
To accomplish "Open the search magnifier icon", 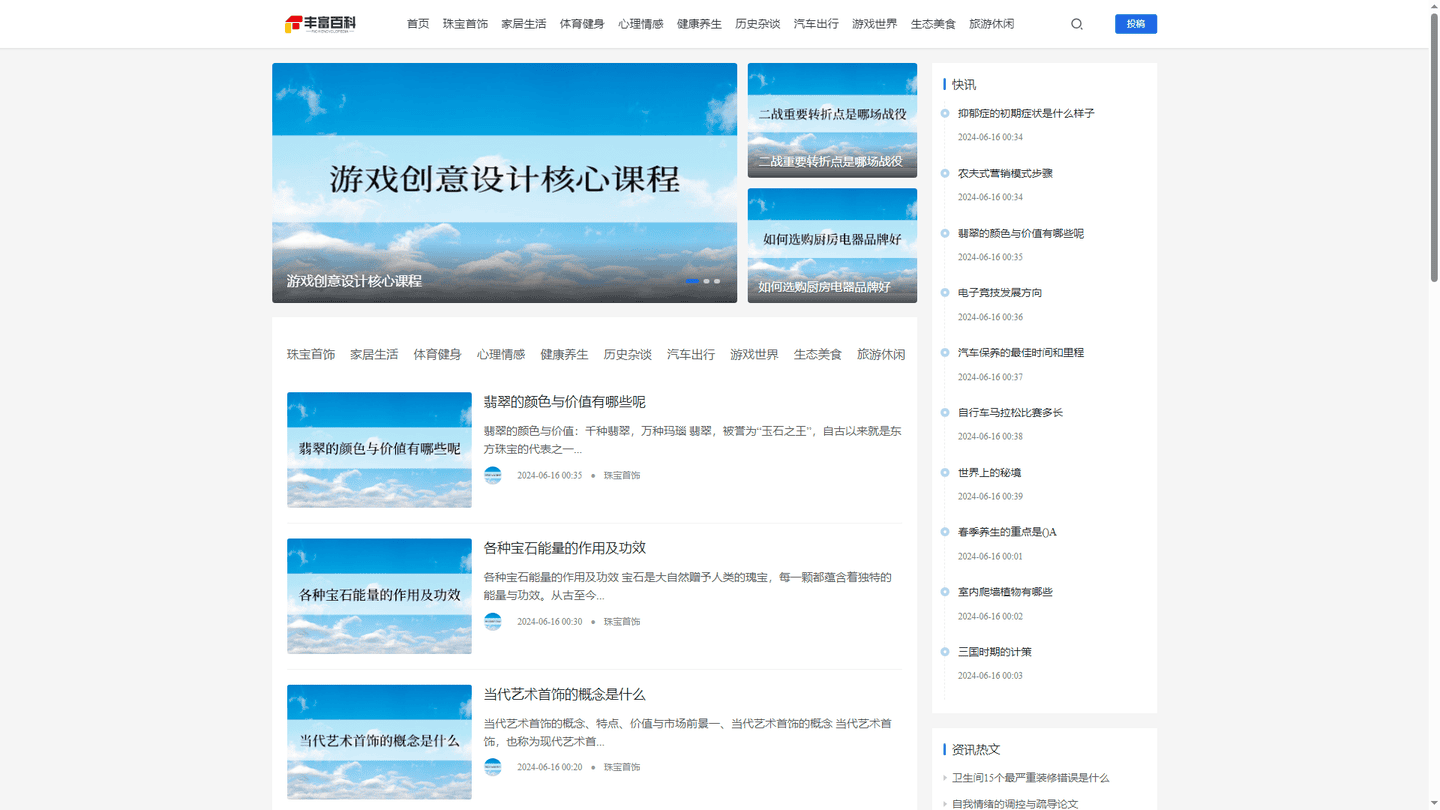I will pos(1077,24).
